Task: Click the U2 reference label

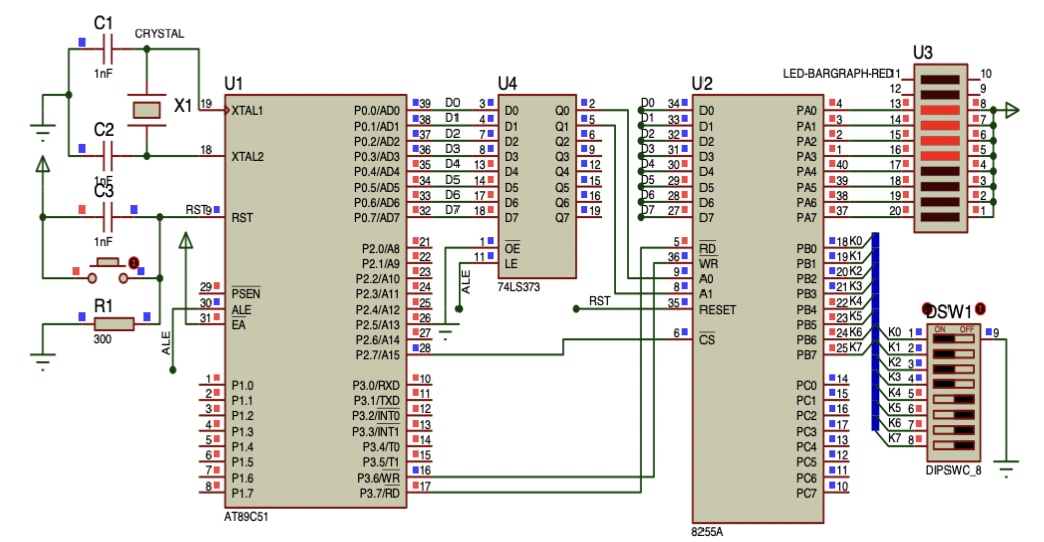Action: [x=702, y=83]
